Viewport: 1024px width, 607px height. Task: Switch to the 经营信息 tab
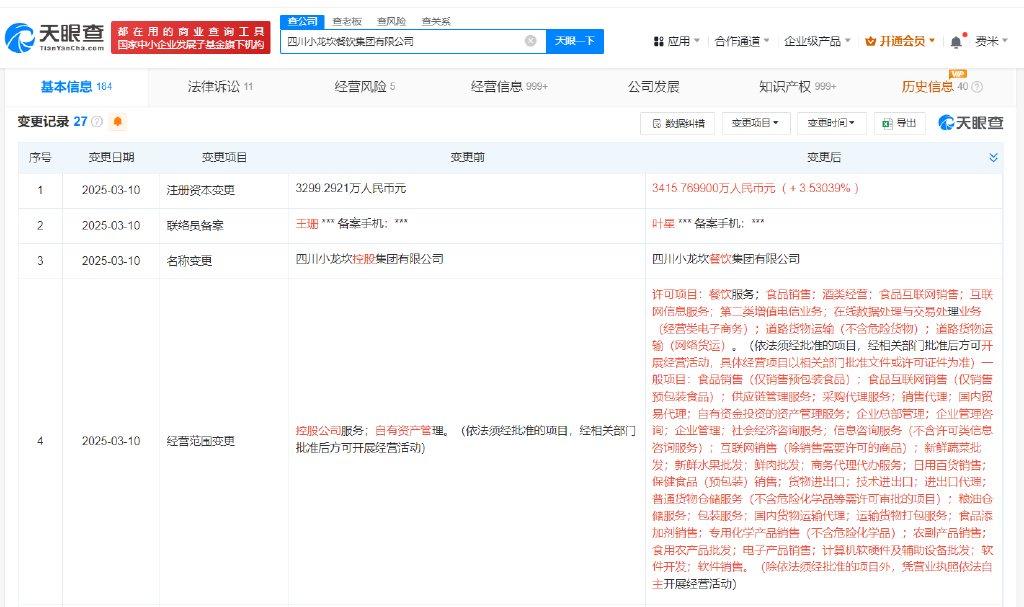[x=509, y=87]
